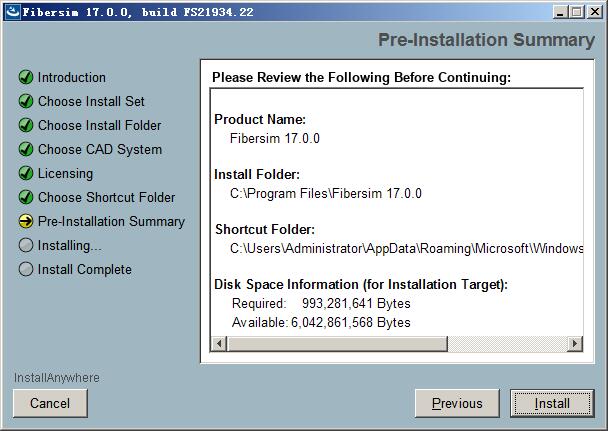Click the checkmark icon next to Choose Install Folder
608x431 pixels.
tap(26, 125)
